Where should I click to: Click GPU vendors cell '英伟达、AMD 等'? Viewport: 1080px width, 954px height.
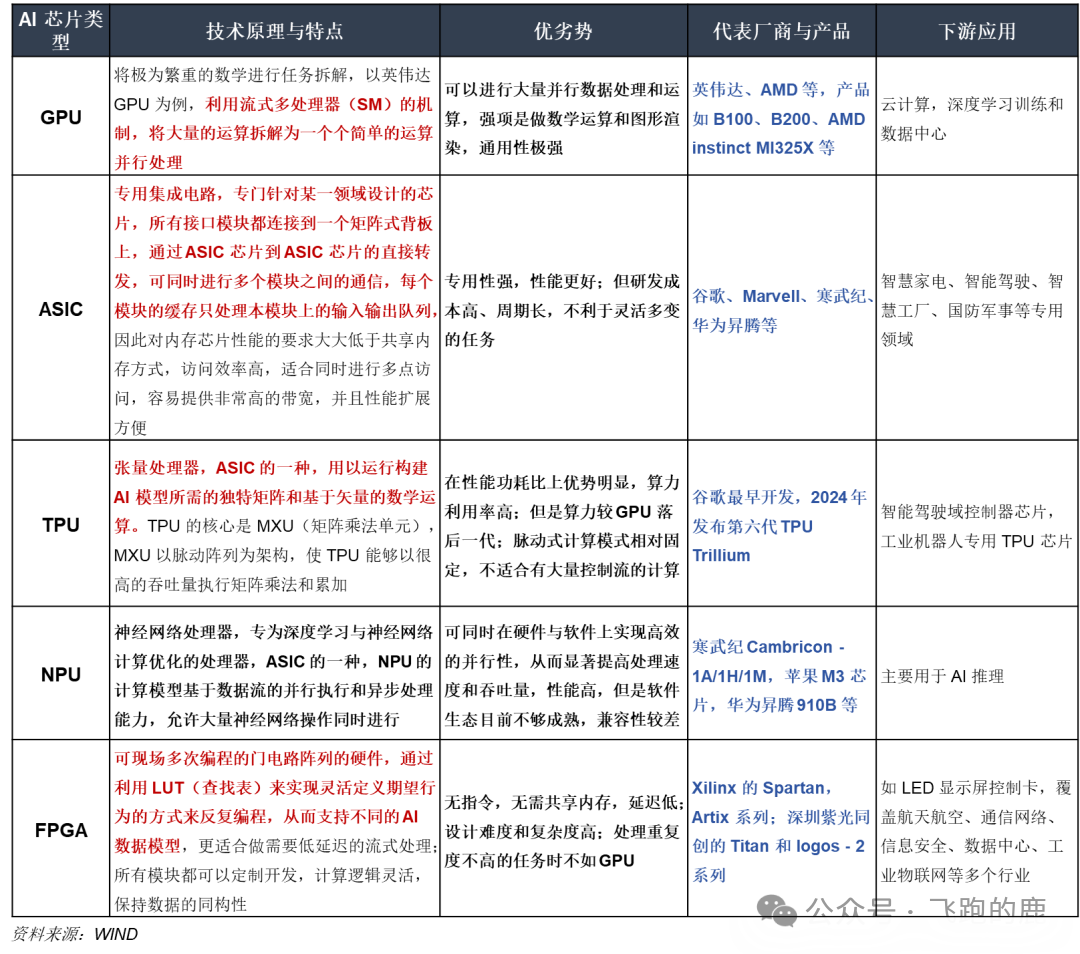pyautogui.click(x=755, y=90)
